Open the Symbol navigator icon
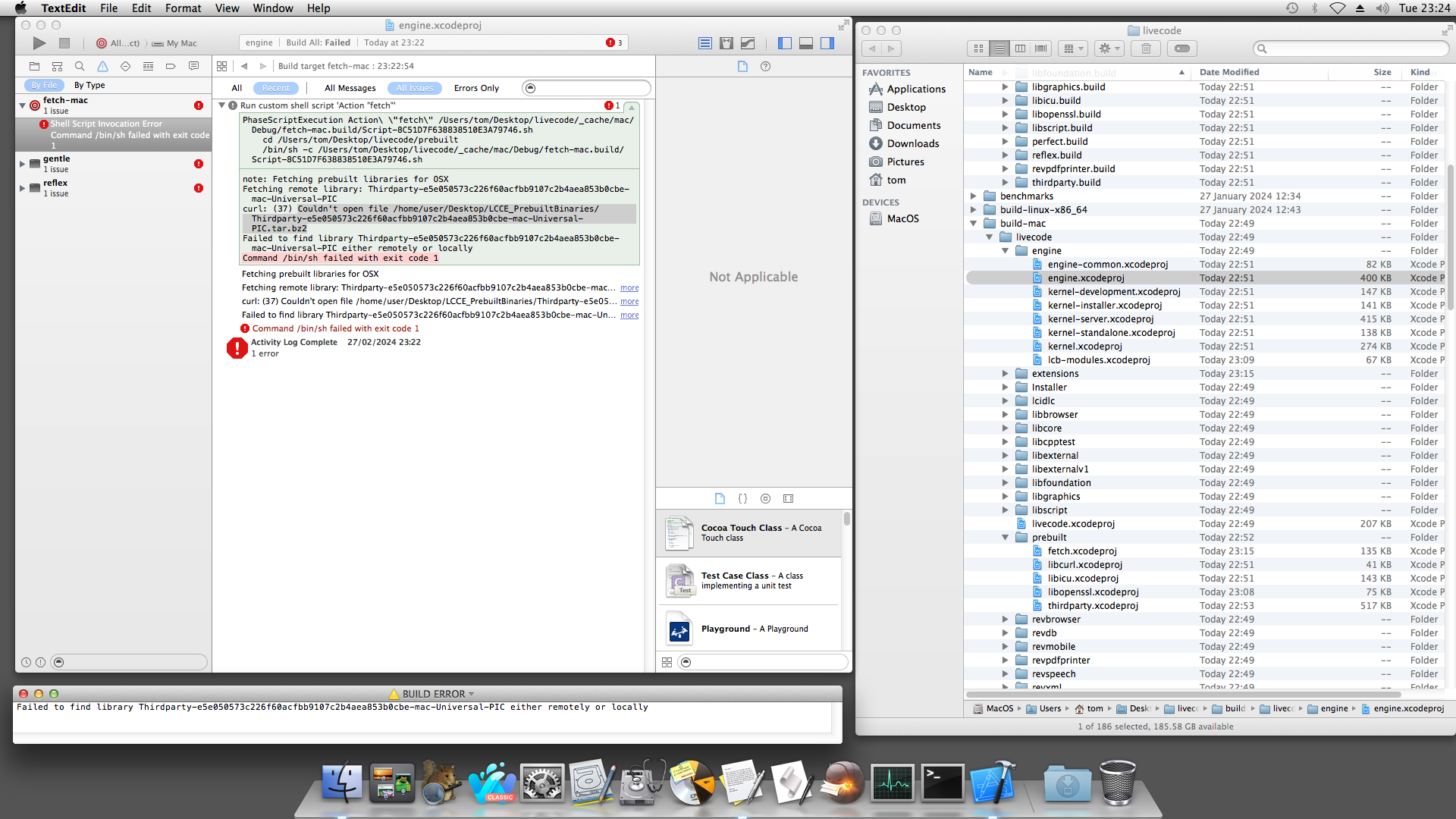Image resolution: width=1456 pixels, height=819 pixels. [x=57, y=66]
